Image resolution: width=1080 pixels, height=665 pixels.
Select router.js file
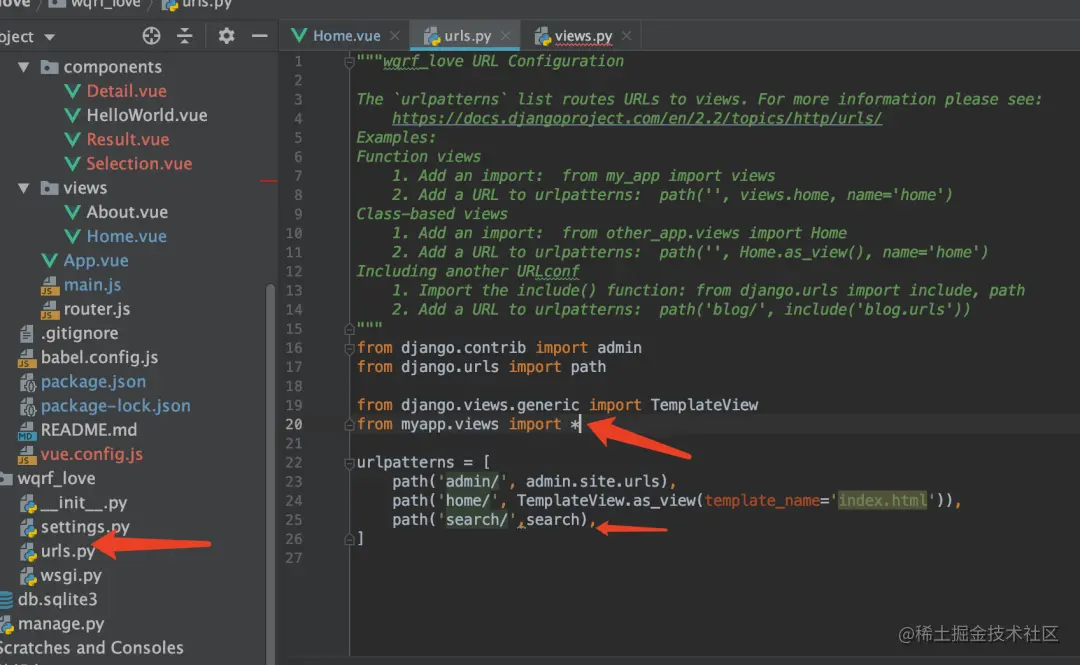tap(96, 309)
